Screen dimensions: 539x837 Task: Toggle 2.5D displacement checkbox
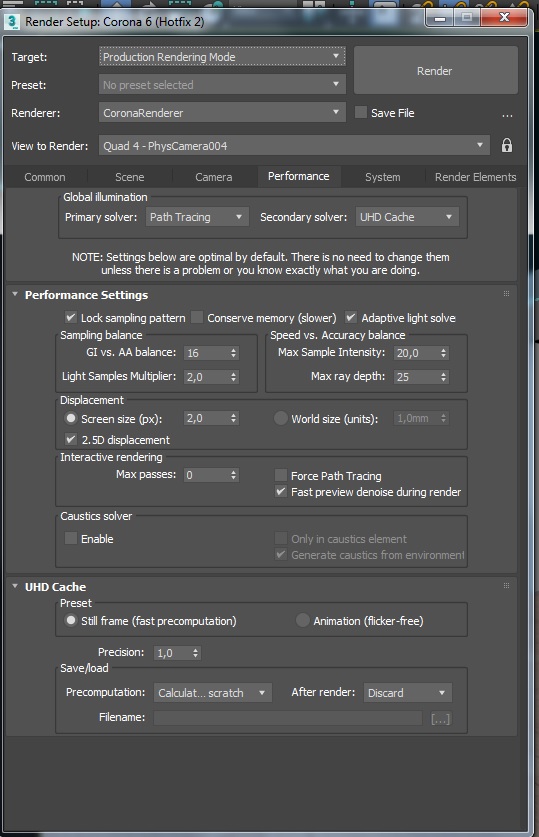point(70,439)
